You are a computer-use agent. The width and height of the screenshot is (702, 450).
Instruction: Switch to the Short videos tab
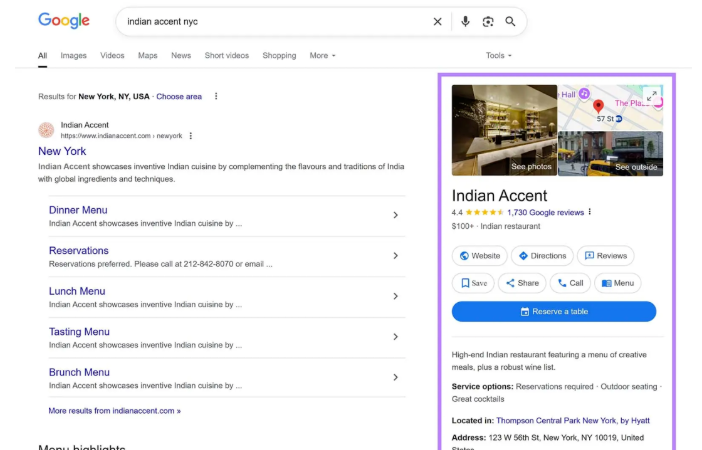[226, 56]
